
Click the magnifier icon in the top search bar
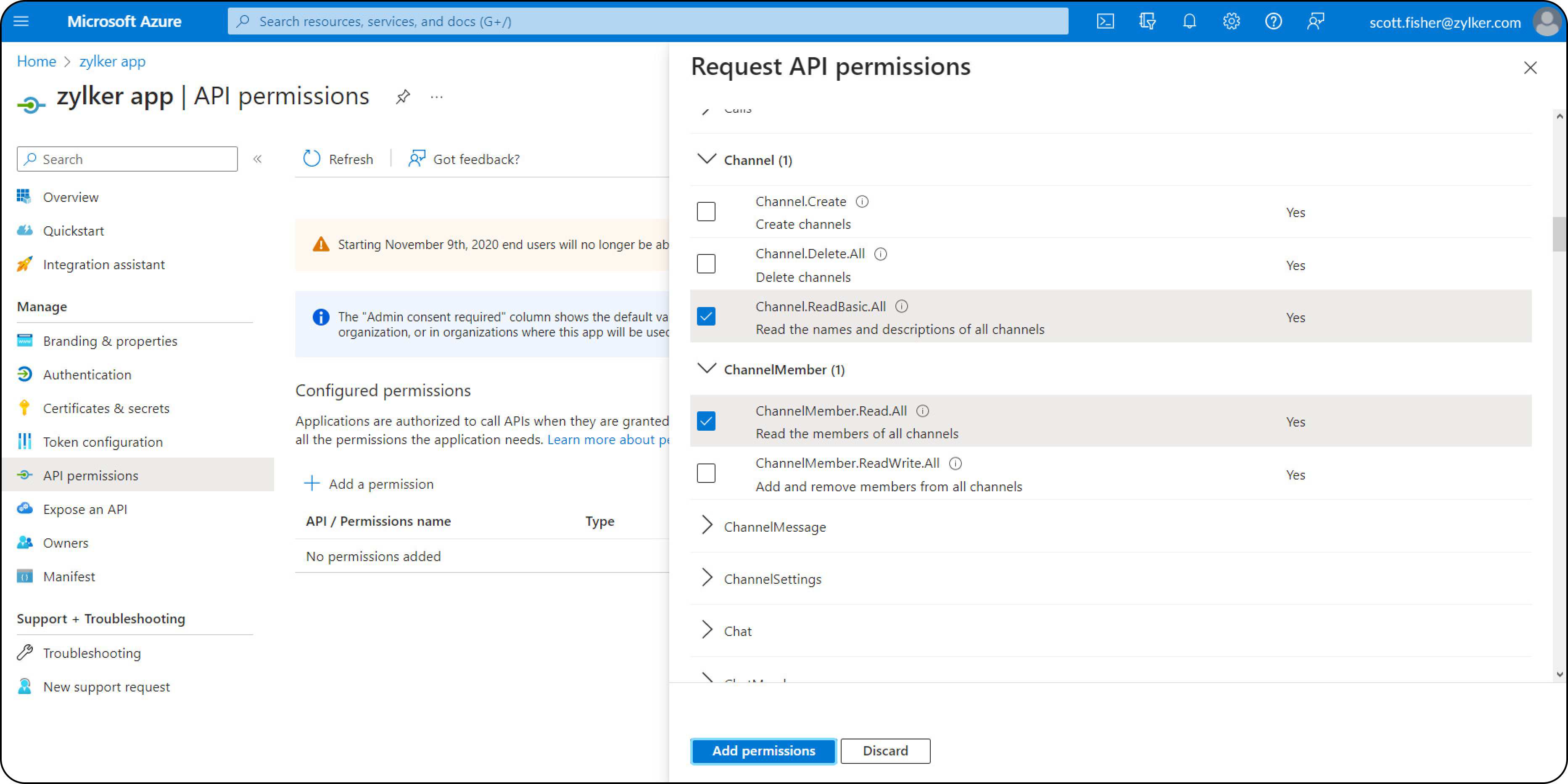coord(243,22)
